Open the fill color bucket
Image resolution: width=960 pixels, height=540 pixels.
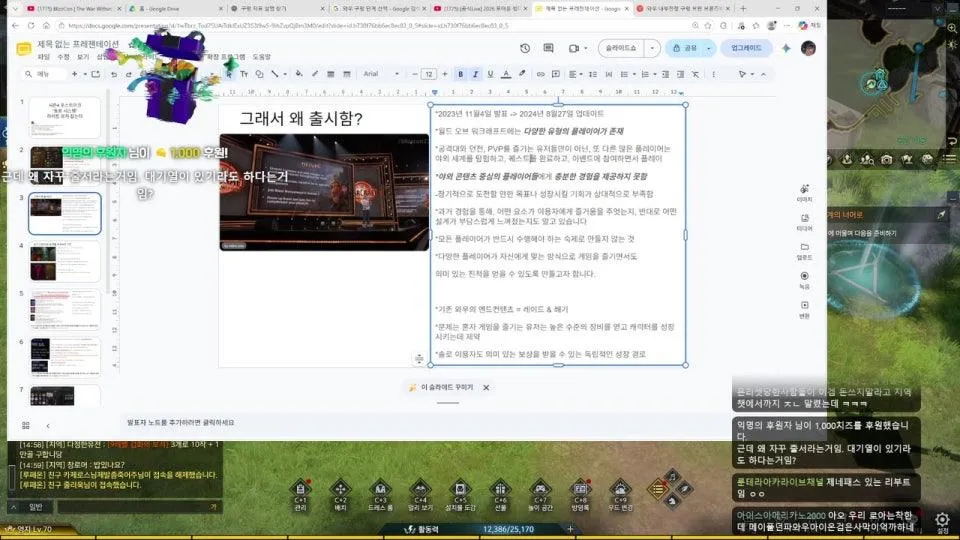tap(299, 74)
